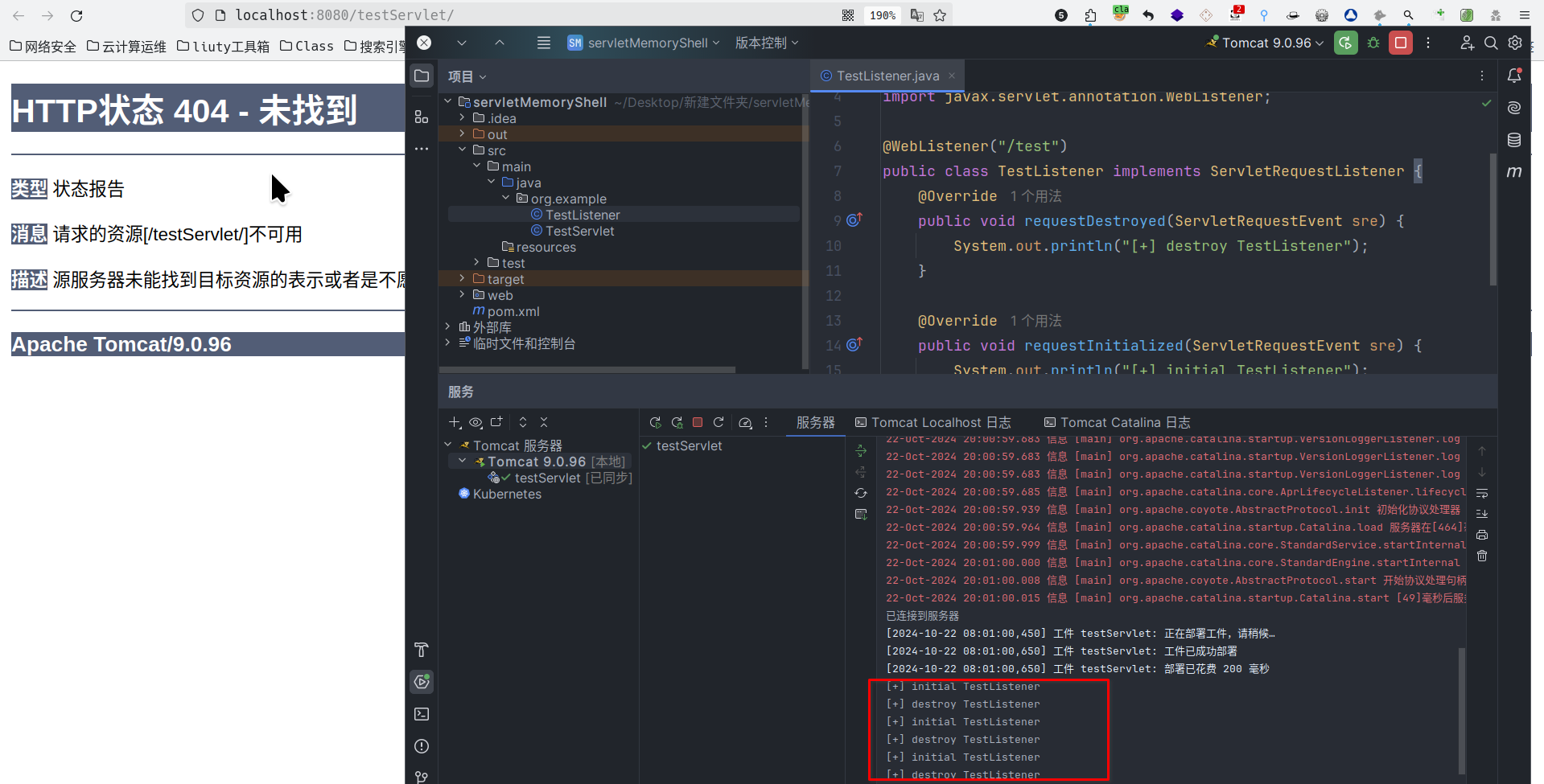Open the Class bookmark folder
Image resolution: width=1544 pixels, height=784 pixels.
coord(307,47)
